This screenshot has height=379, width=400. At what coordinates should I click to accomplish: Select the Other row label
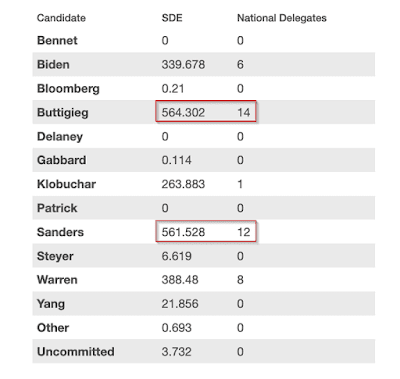tap(53, 328)
